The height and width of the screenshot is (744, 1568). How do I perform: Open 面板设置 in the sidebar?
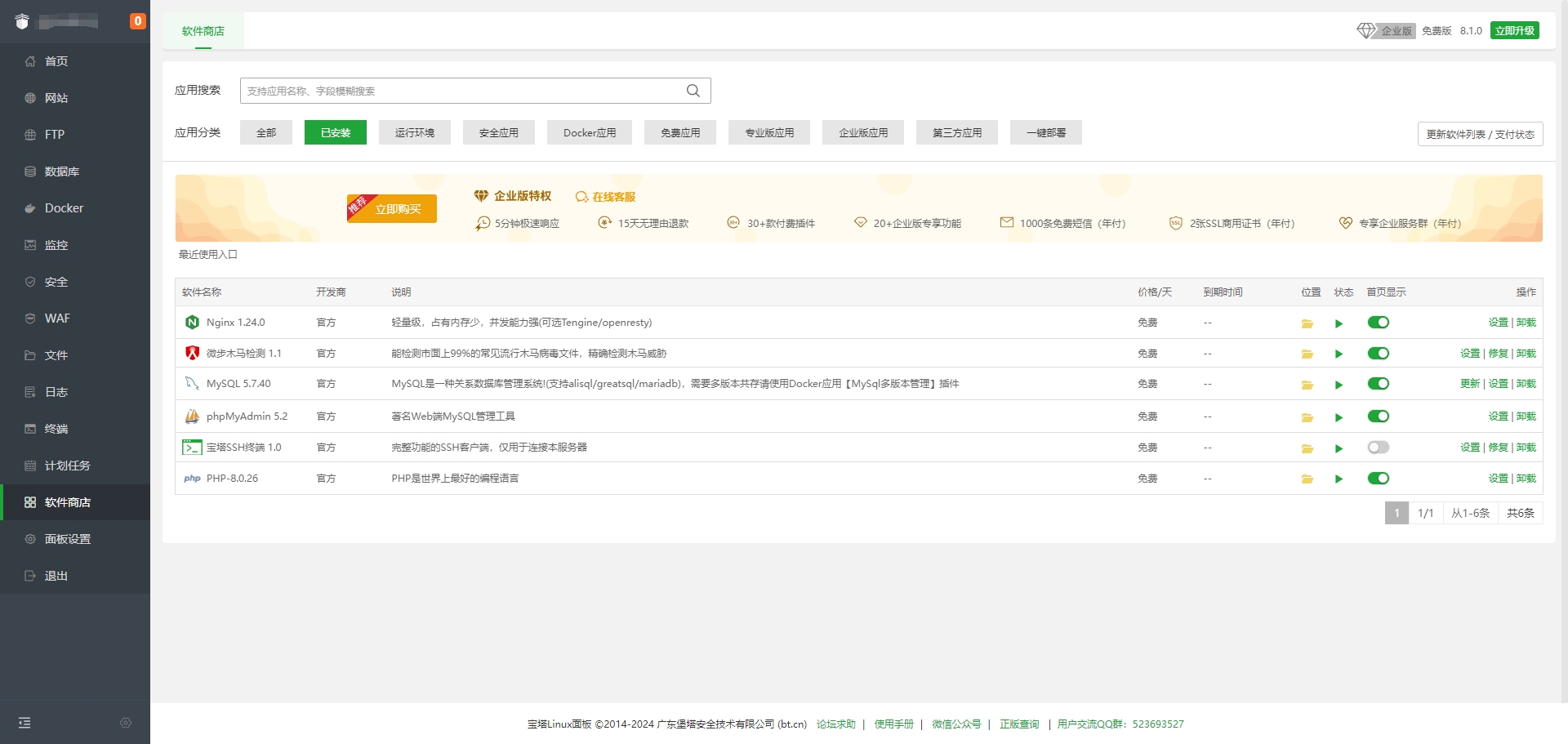75,539
